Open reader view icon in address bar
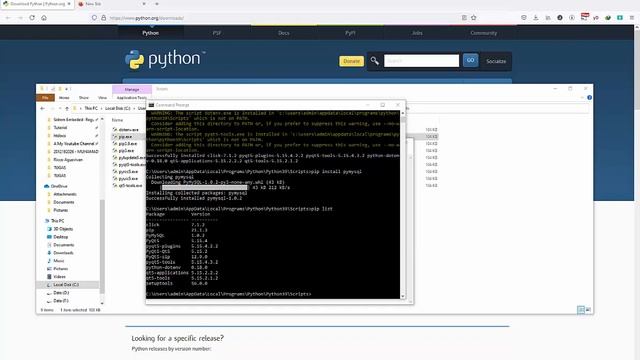Screen dimensions: 640x360 464,18
